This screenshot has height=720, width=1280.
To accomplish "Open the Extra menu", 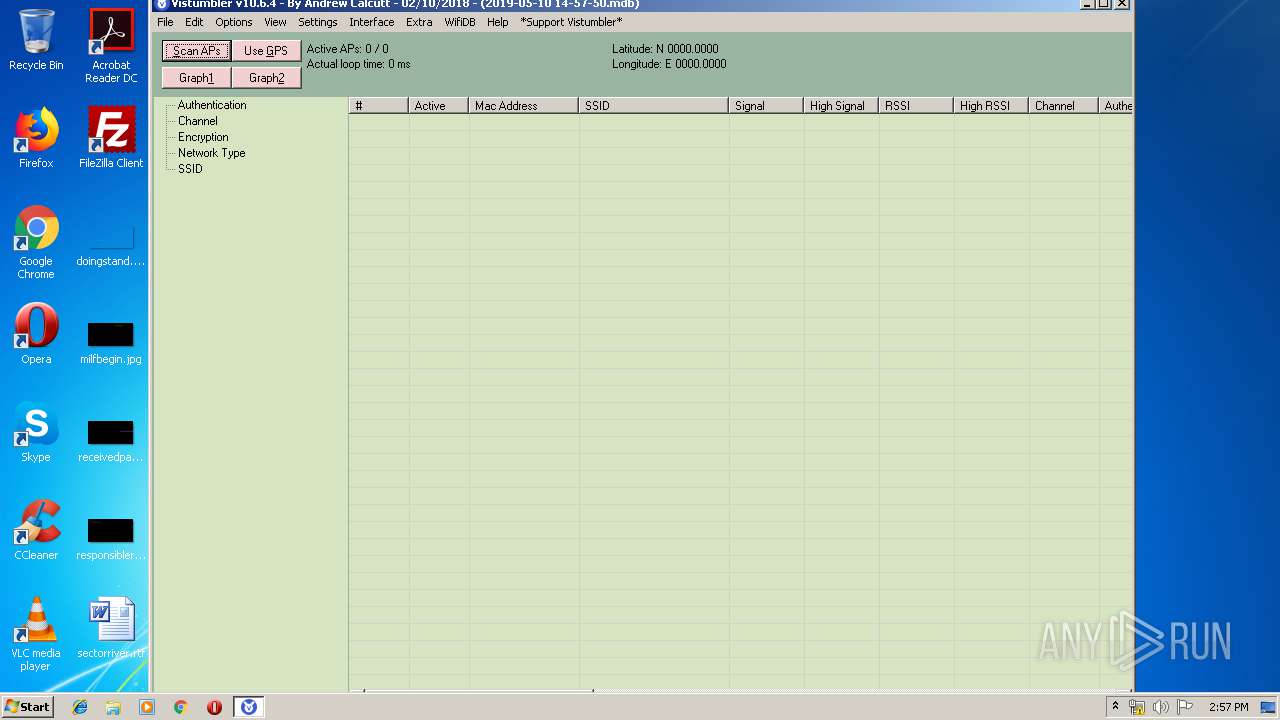I will coord(419,22).
